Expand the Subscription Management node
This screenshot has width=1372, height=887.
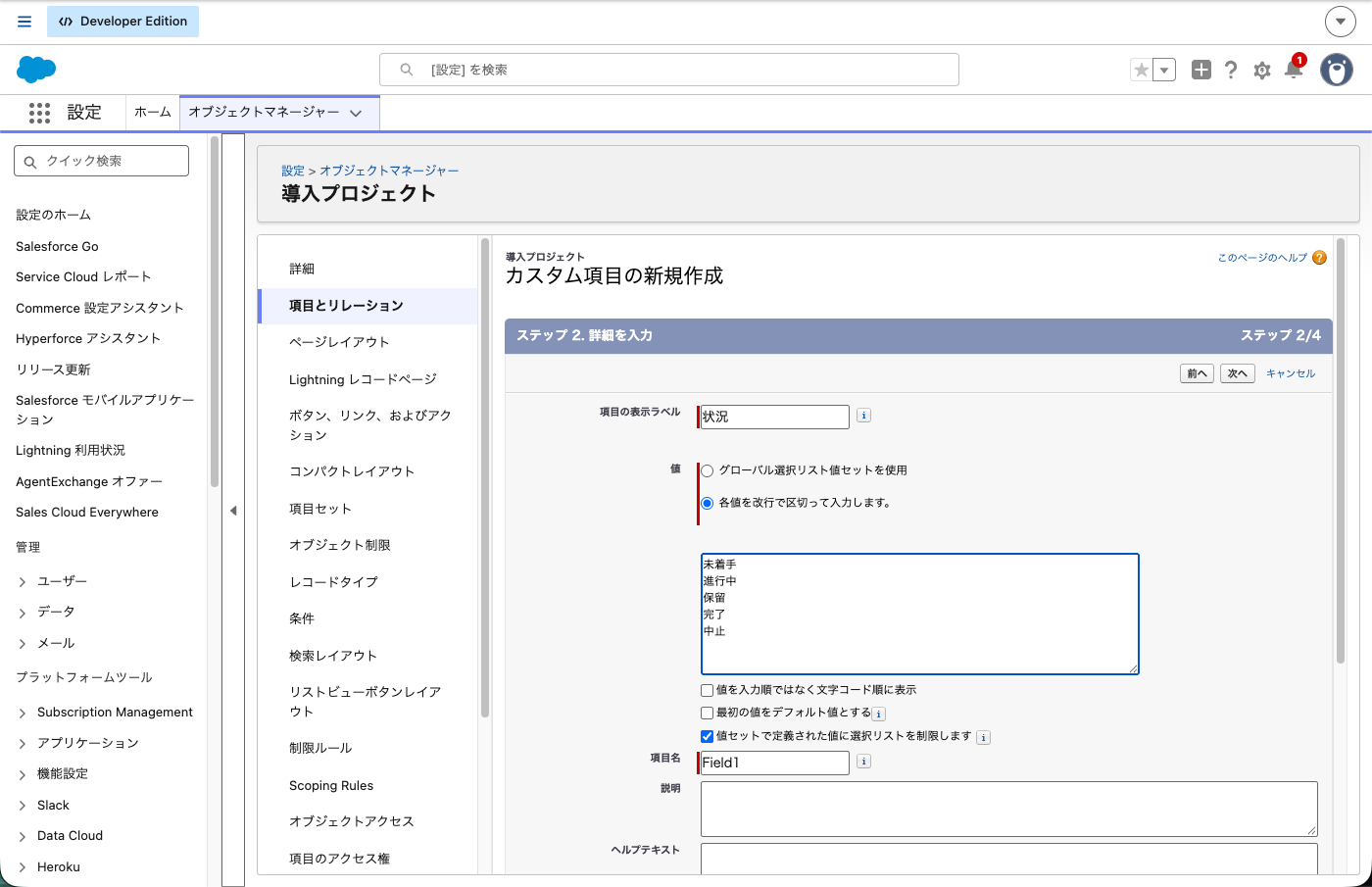(x=23, y=714)
